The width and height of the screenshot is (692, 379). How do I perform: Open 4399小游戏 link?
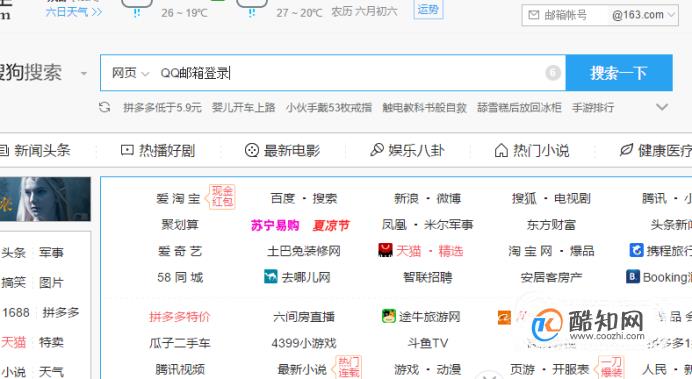point(304,343)
